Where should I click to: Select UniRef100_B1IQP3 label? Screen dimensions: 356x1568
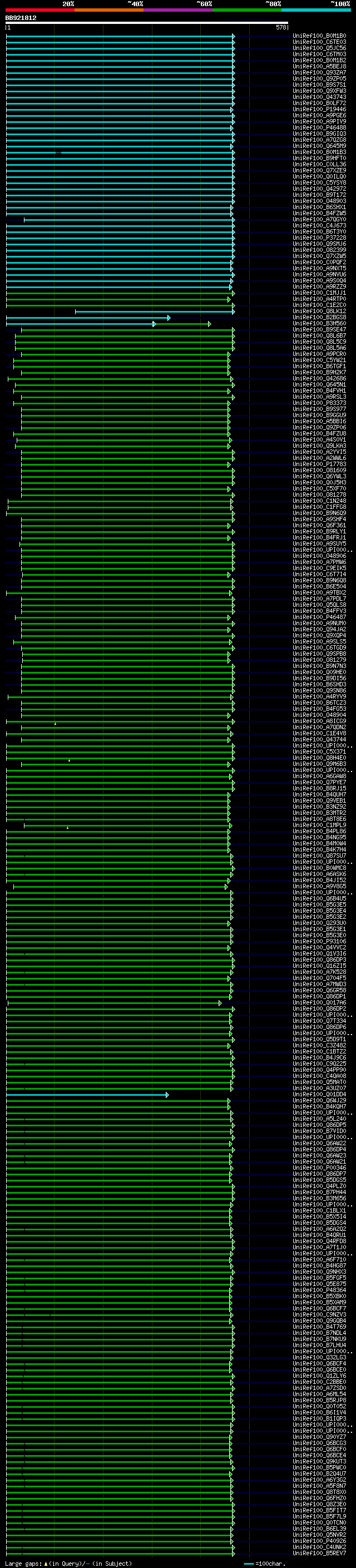tap(319, 1419)
